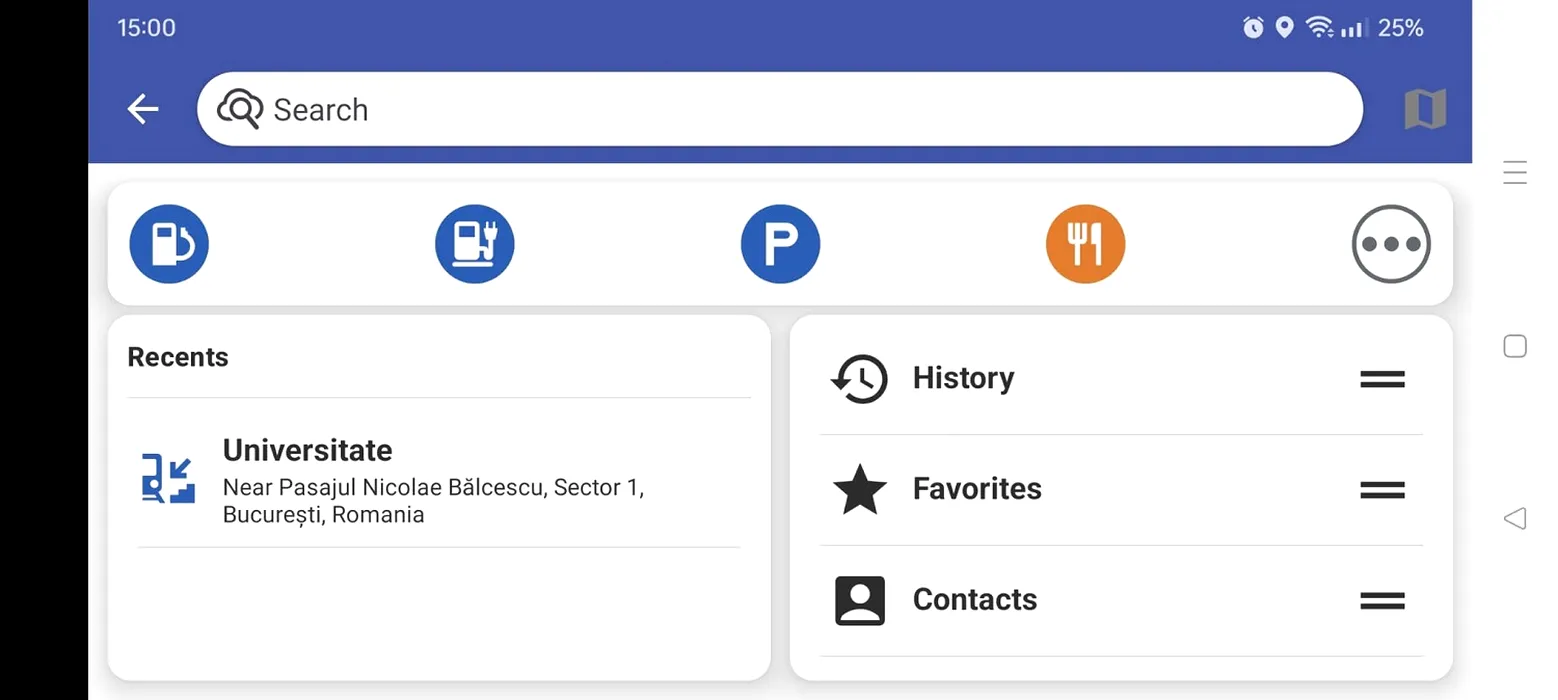The width and height of the screenshot is (1558, 700).
Task: Tap the online search cloud icon
Action: tap(240, 108)
